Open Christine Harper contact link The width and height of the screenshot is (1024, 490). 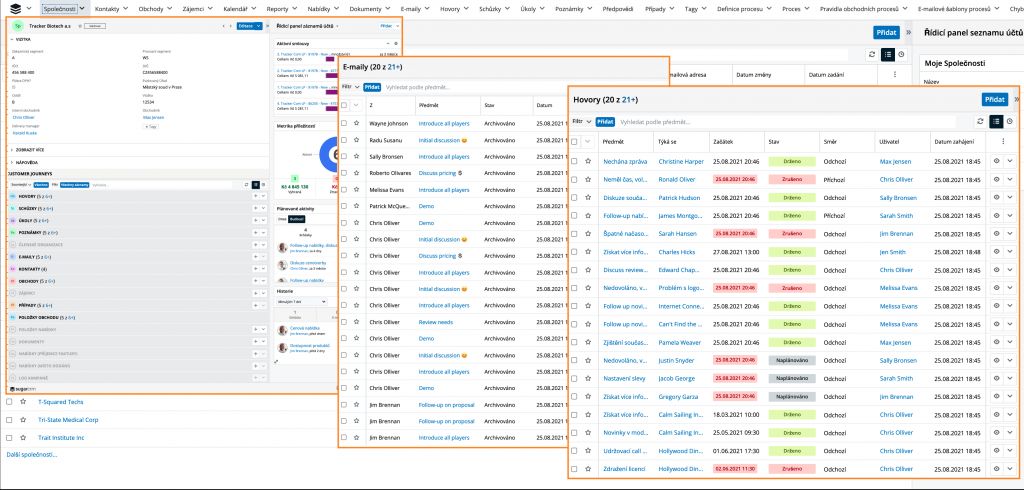coord(681,161)
